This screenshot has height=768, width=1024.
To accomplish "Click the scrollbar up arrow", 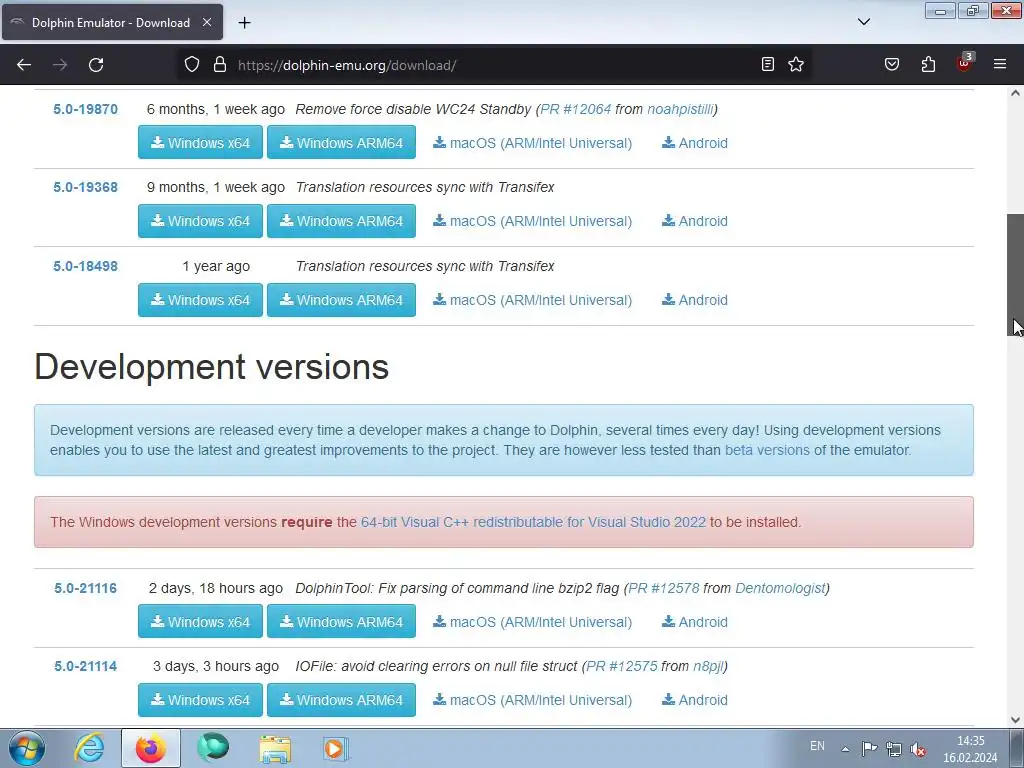I will click(x=1015, y=93).
